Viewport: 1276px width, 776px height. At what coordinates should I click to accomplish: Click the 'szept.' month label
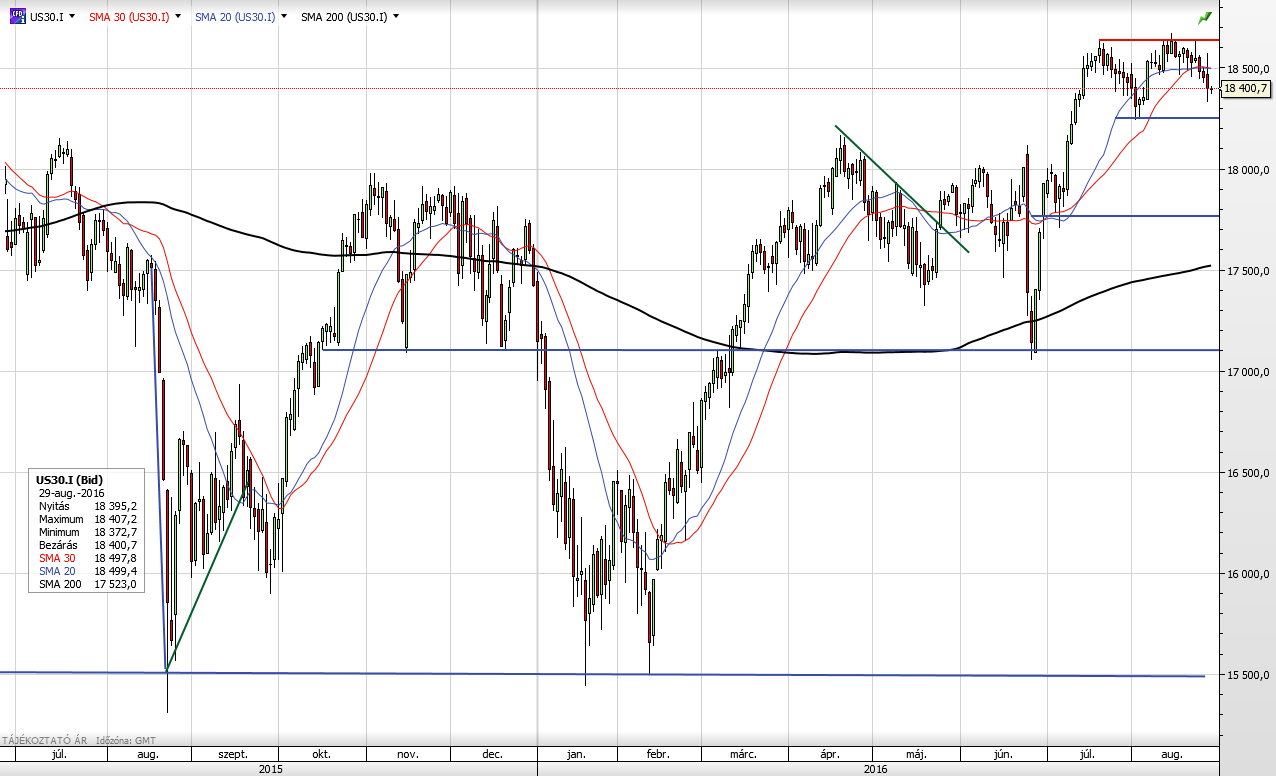[232, 754]
